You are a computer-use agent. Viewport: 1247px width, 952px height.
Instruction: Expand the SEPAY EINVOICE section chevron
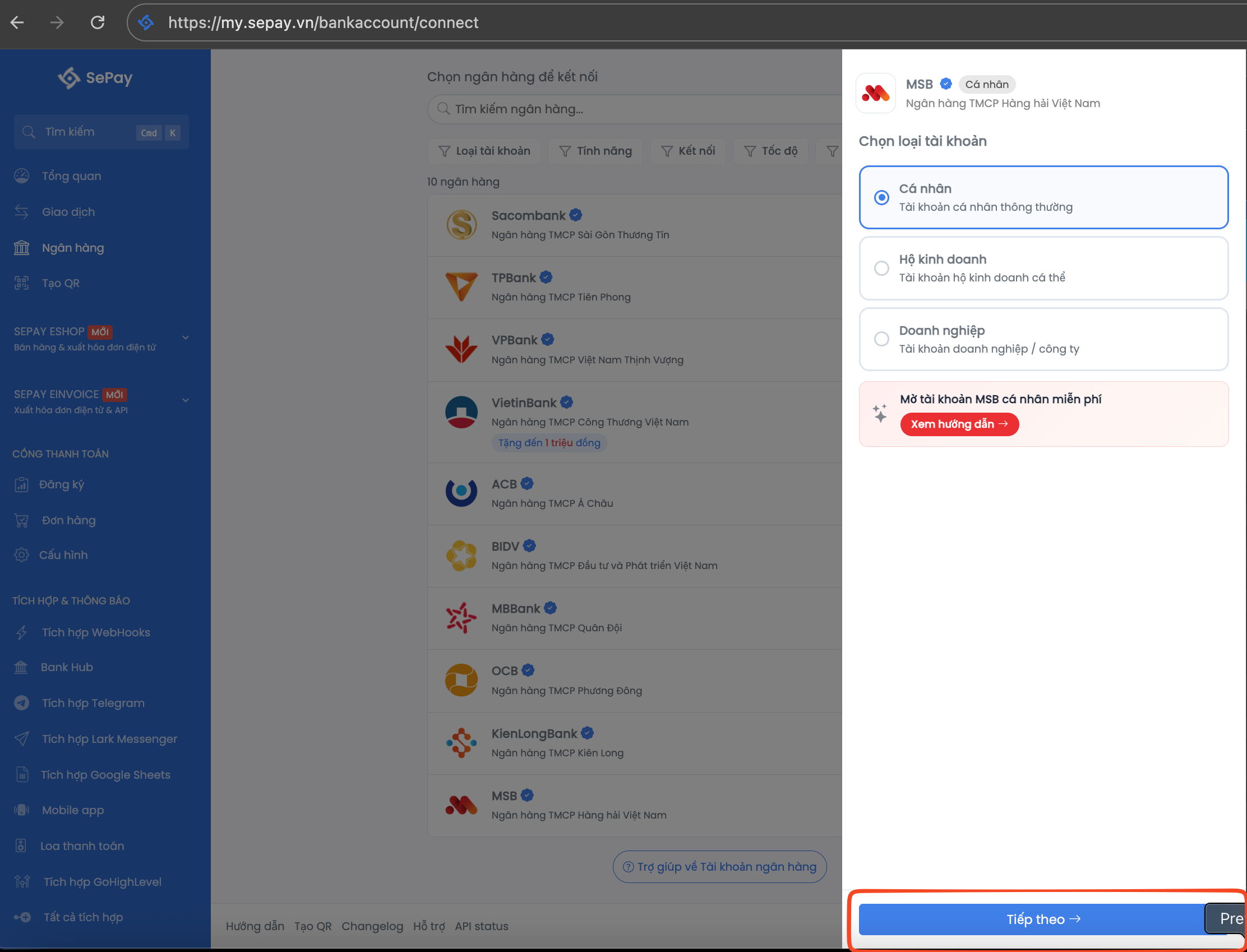[185, 401]
